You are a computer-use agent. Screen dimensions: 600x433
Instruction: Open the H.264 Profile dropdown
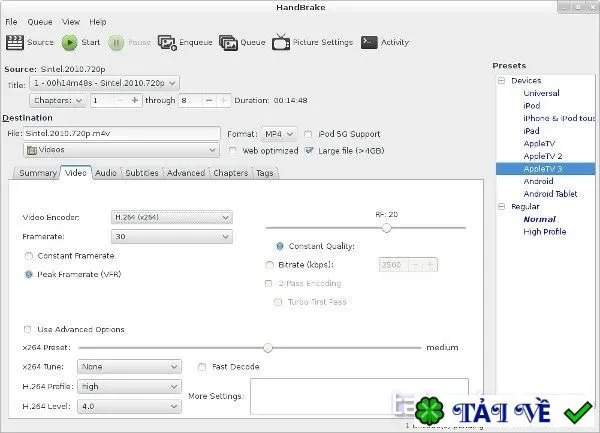[129, 387]
